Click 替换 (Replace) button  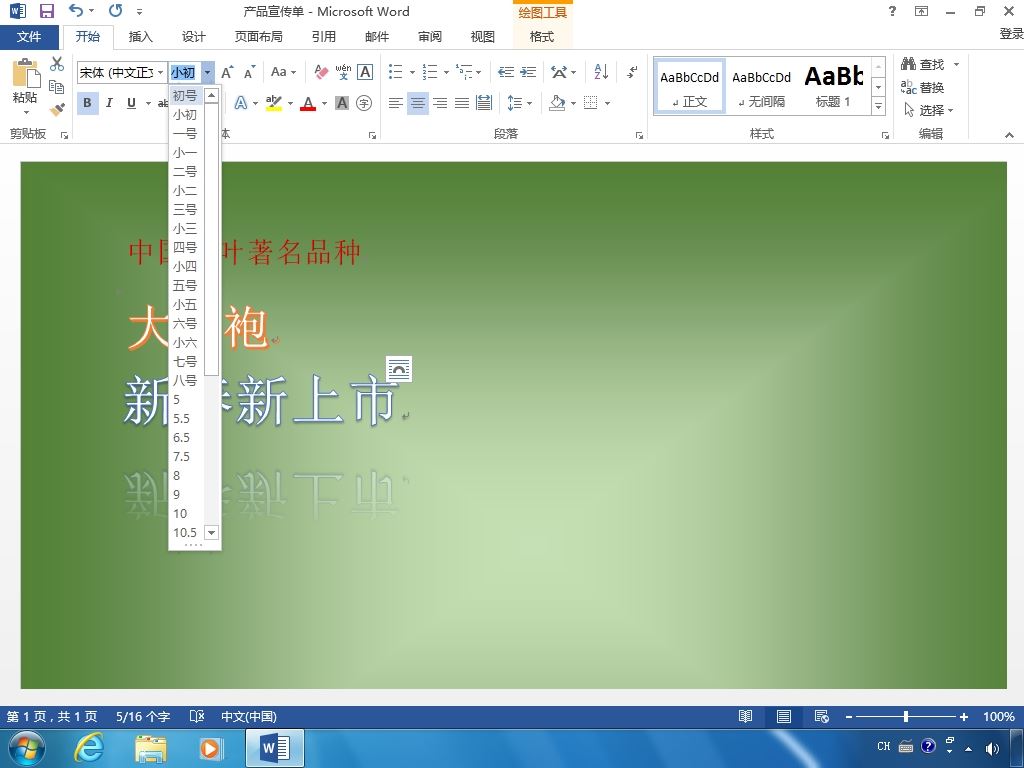point(923,87)
